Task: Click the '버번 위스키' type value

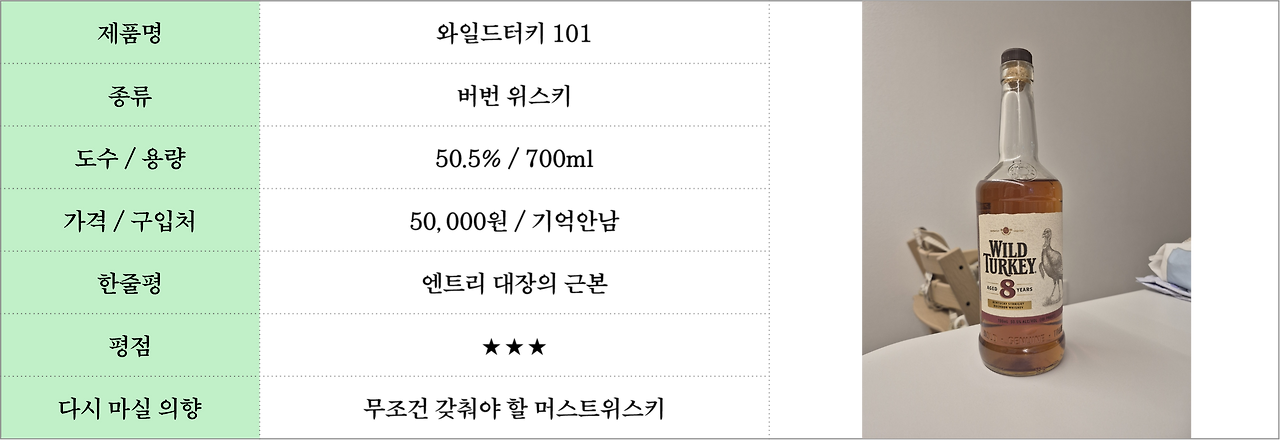Action: coord(514,96)
